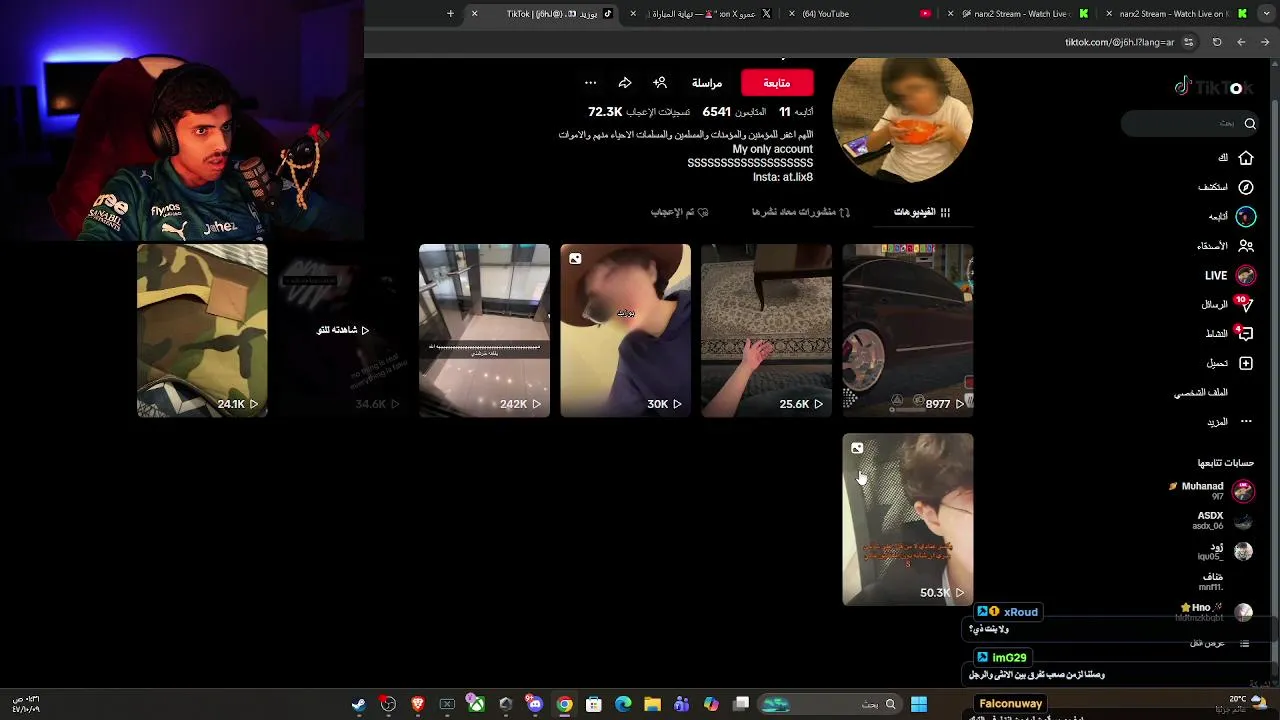Screen dimensions: 1280x720
Task: Click the share arrow icon on profile
Action: 624,83
